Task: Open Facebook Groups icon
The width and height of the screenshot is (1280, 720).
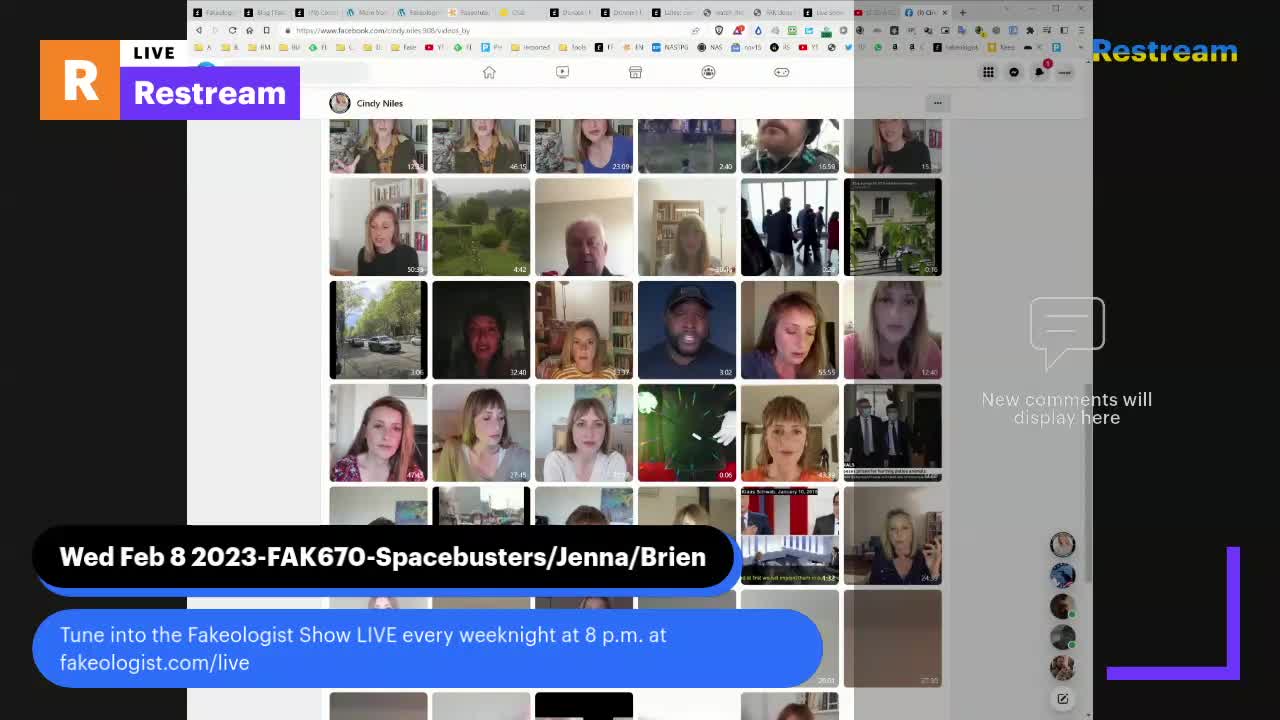Action: click(708, 72)
